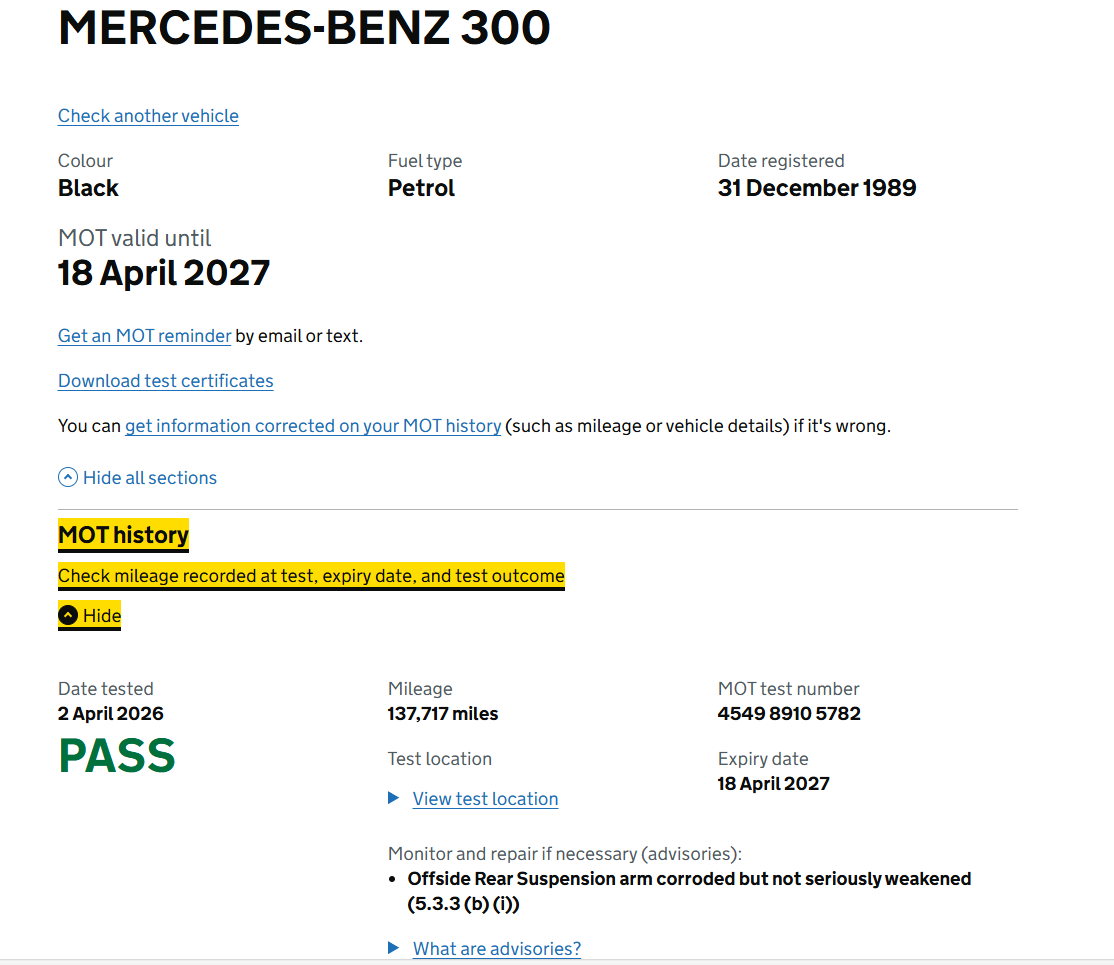Click the green PASS result text

pos(117,756)
